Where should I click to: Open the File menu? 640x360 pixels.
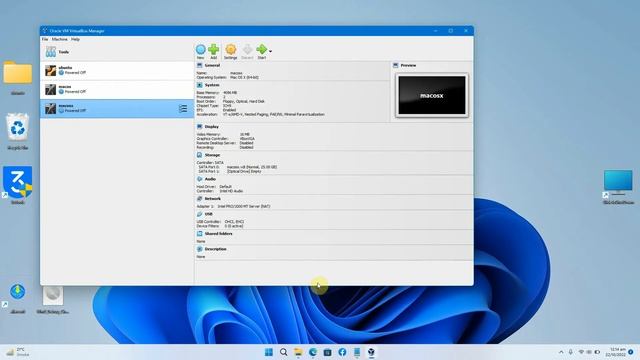click(45, 39)
